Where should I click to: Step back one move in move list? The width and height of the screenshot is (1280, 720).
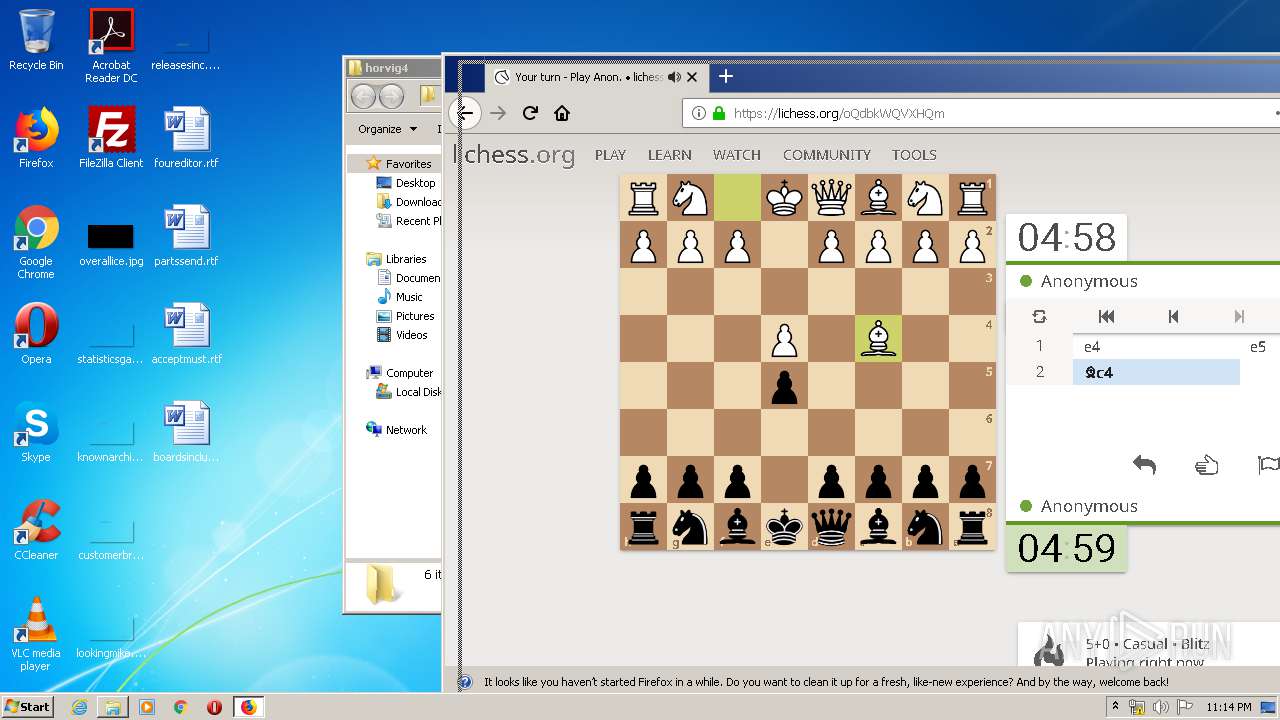1173,316
